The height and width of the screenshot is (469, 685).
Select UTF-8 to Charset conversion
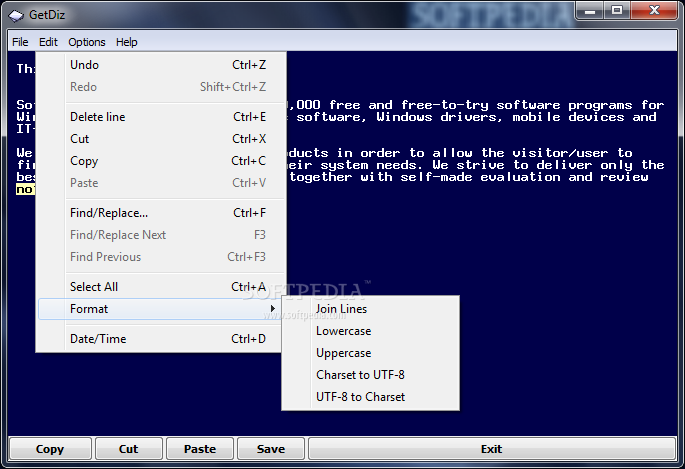pyautogui.click(x=370, y=397)
